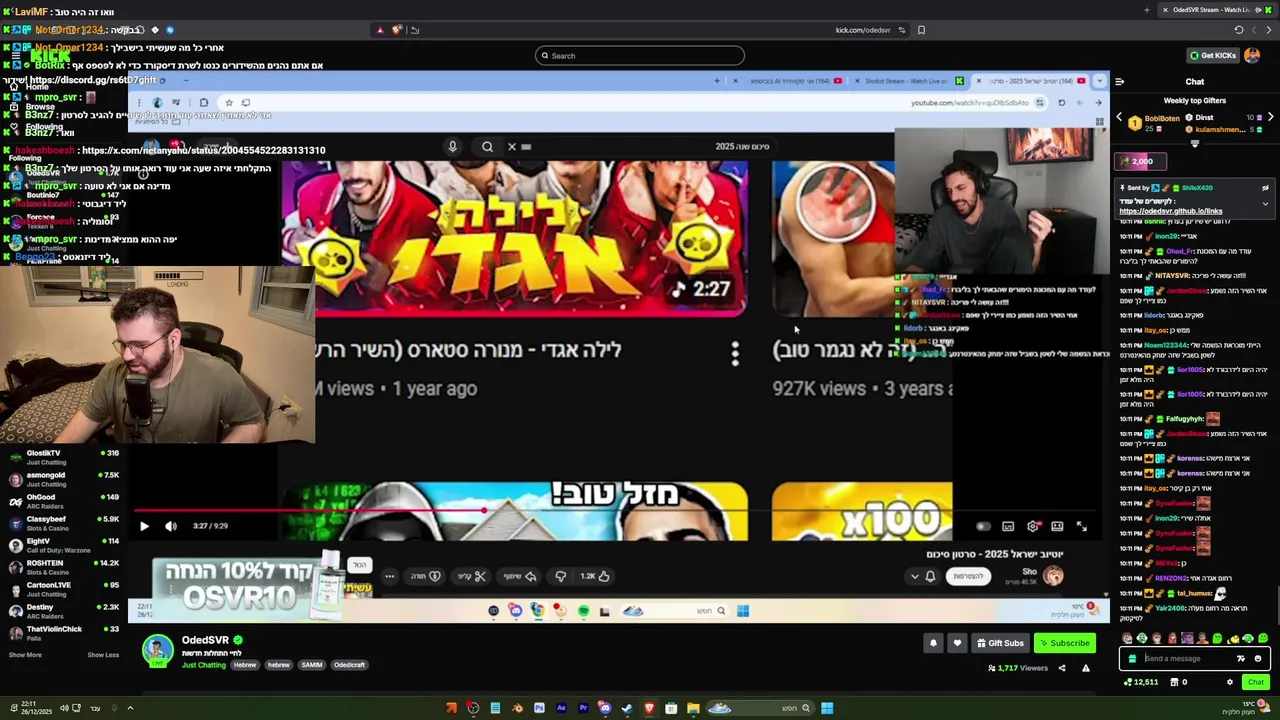Open the bookmark icon in address bar

(x=921, y=30)
